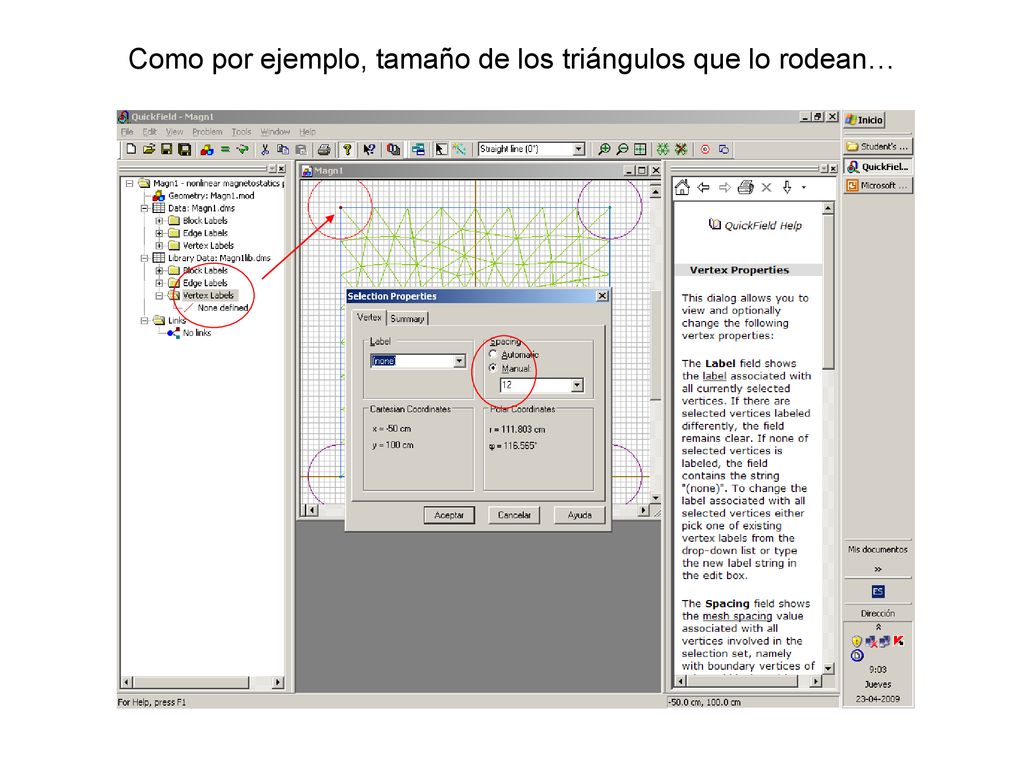Click the project tree horizontal scrollbar
The width and height of the screenshot is (1024, 768).
click(x=202, y=682)
